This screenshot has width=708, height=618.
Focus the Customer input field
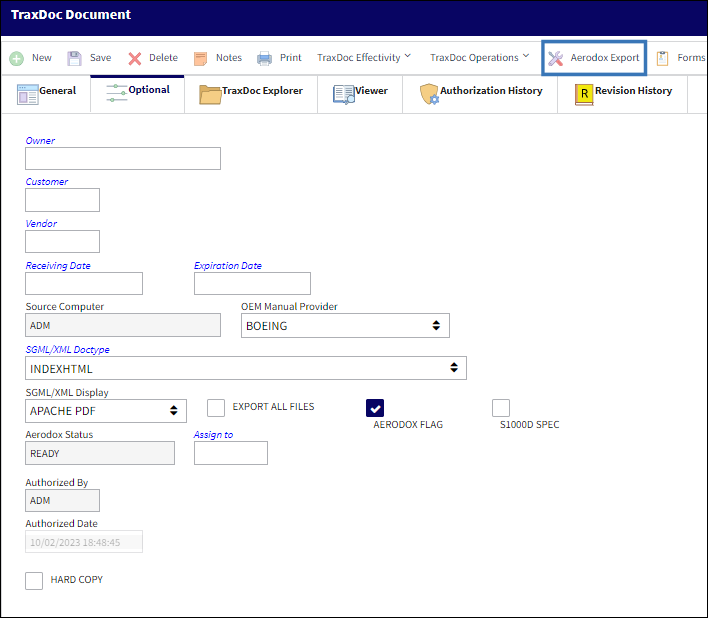[x=62, y=200]
